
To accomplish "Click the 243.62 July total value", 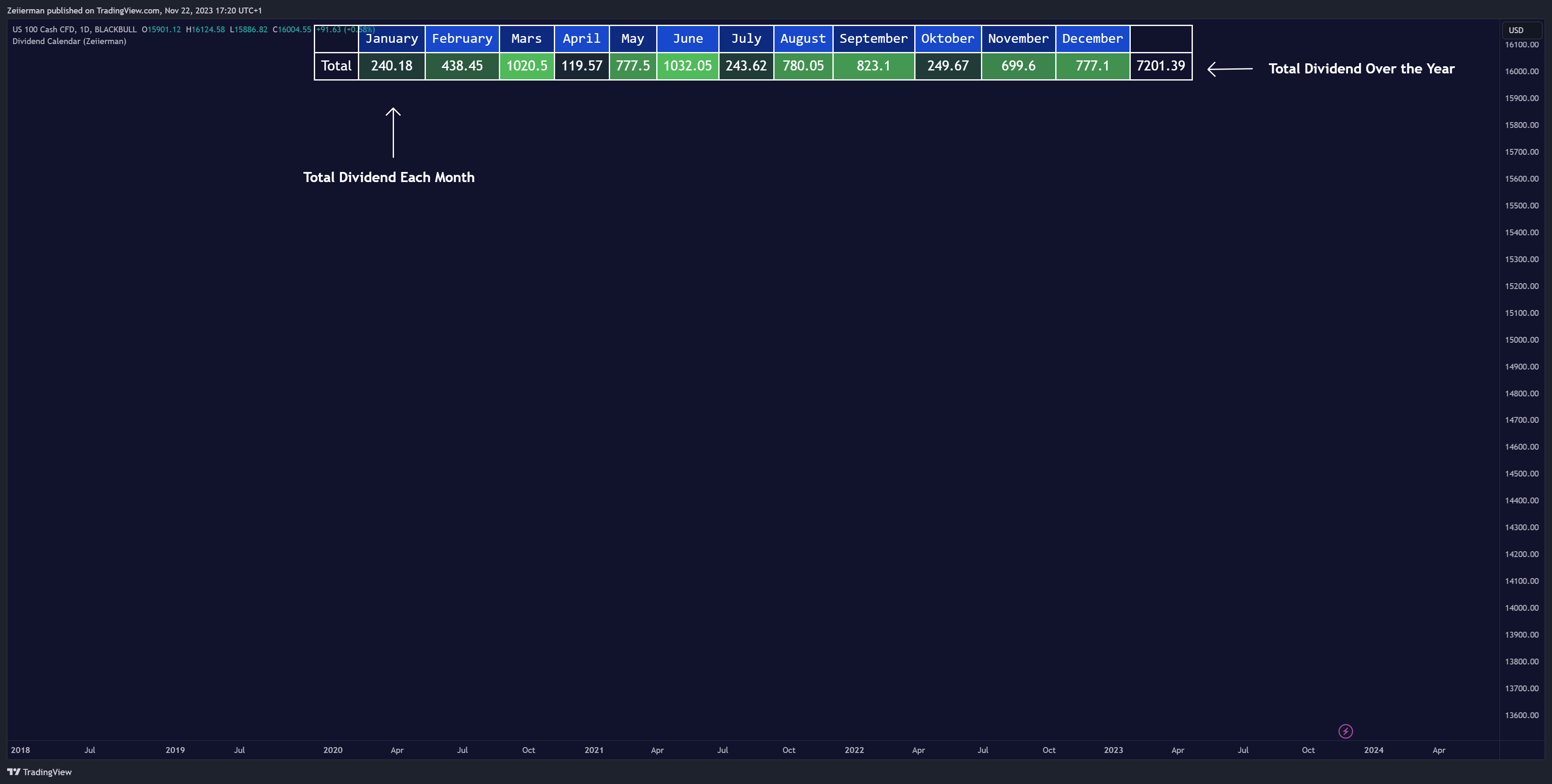I will [x=746, y=65].
